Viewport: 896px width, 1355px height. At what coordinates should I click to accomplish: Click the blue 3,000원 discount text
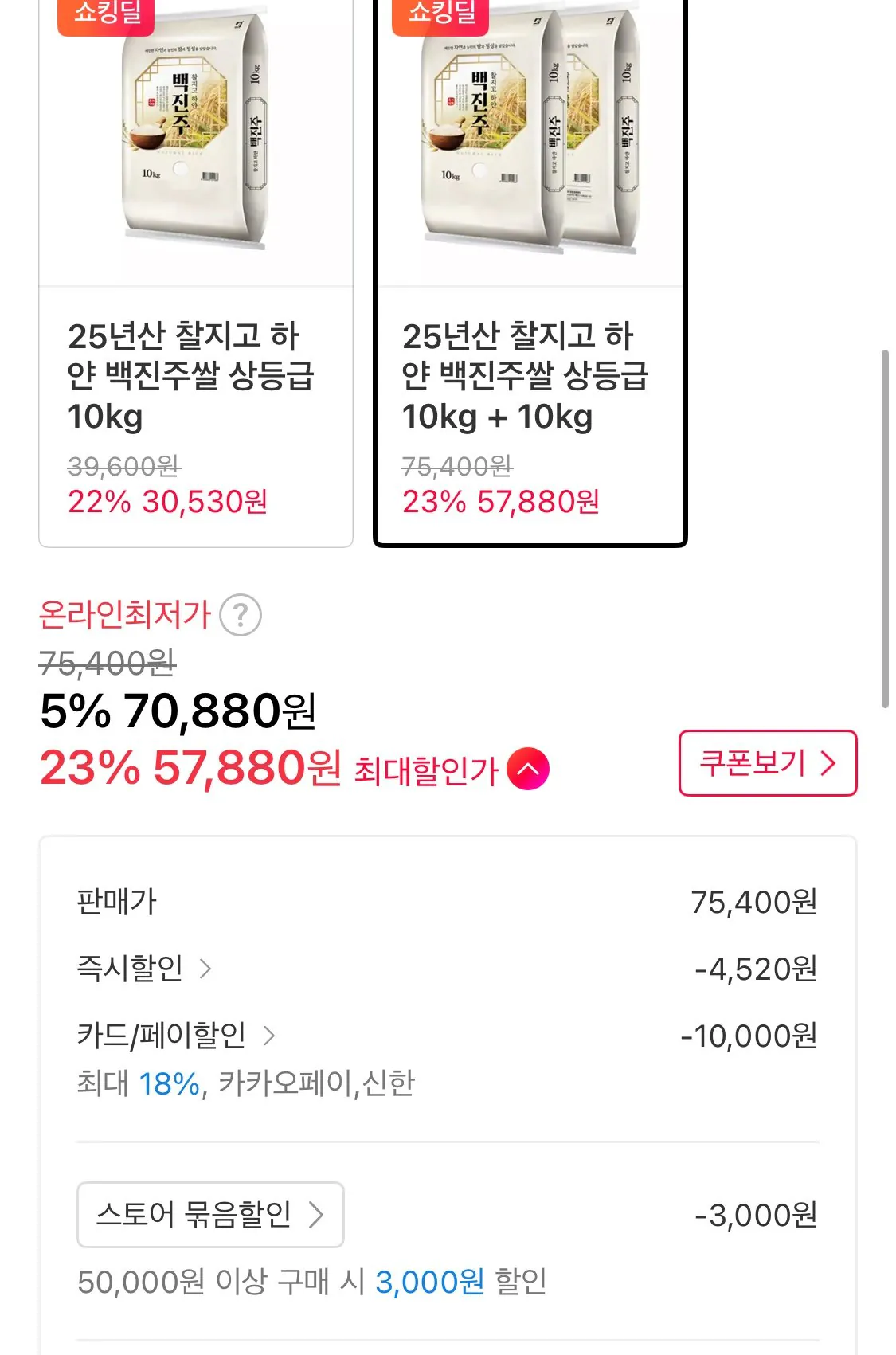(429, 1282)
